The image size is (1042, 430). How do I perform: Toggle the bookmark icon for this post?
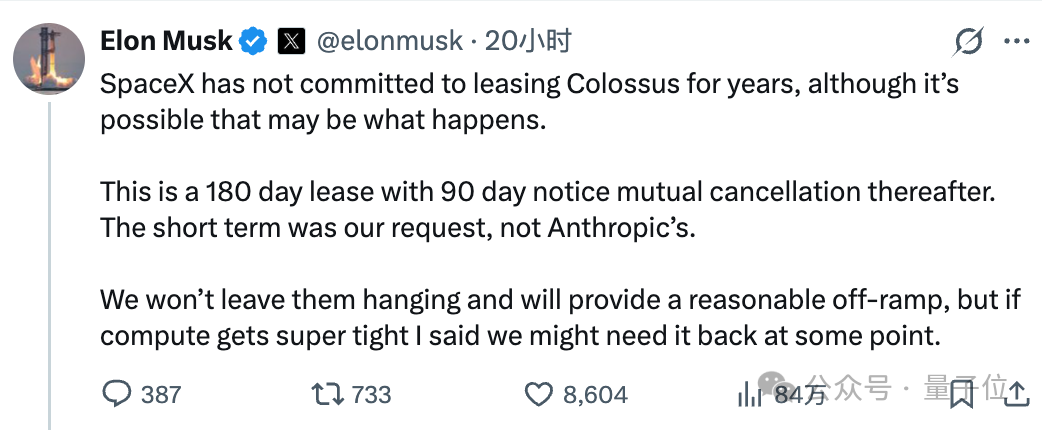tap(962, 395)
